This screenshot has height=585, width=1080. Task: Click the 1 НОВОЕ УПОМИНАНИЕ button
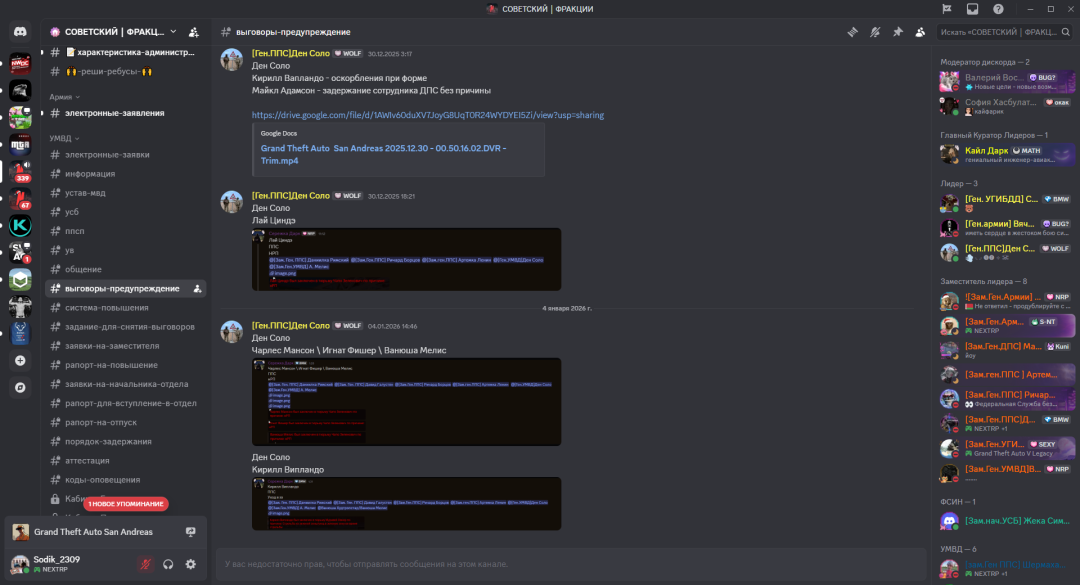125,504
